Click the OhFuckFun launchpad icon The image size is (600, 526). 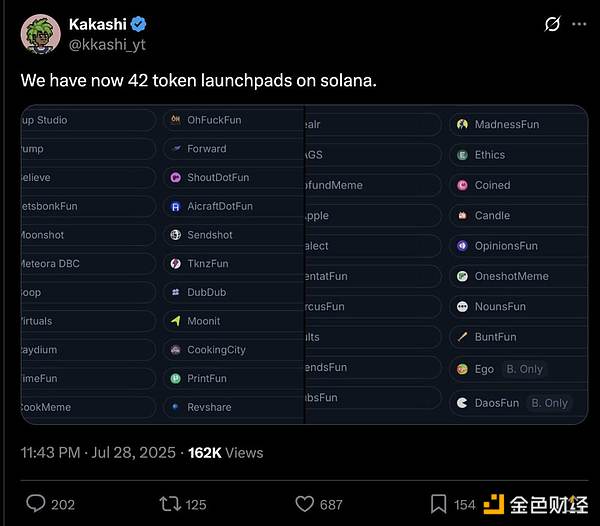[x=176, y=120]
